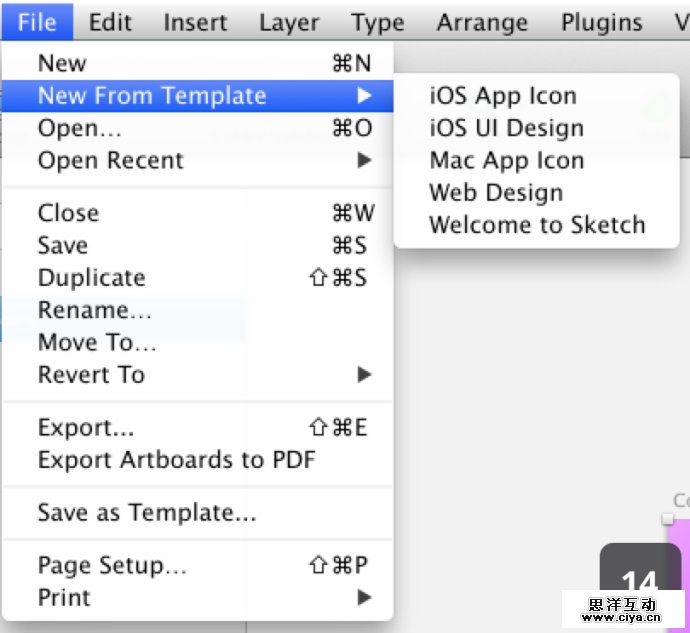Choose the iOS App Icon template
Screen dimensions: 690x633
[503, 96]
